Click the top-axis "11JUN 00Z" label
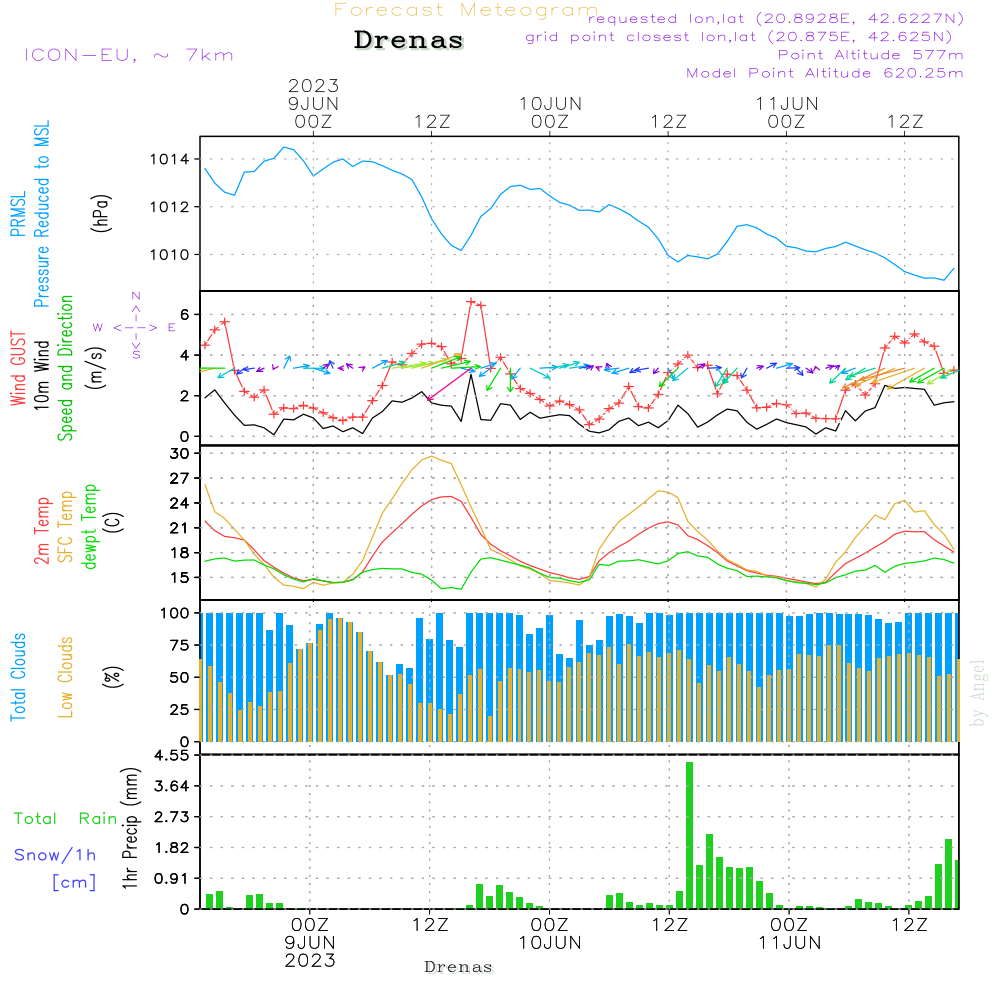This screenshot has width=1000, height=1000. tap(787, 112)
